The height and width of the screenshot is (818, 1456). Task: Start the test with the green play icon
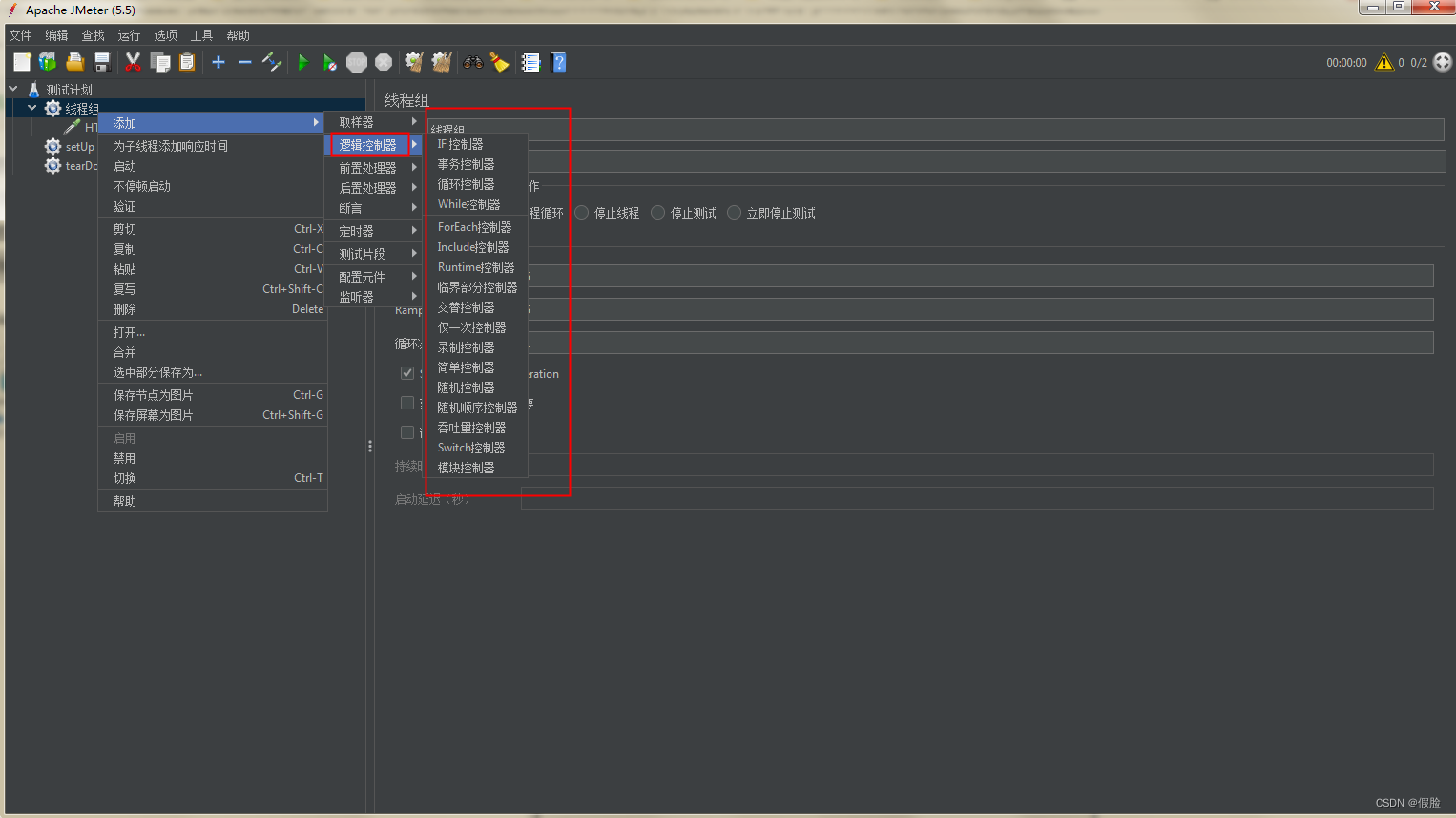click(x=303, y=62)
